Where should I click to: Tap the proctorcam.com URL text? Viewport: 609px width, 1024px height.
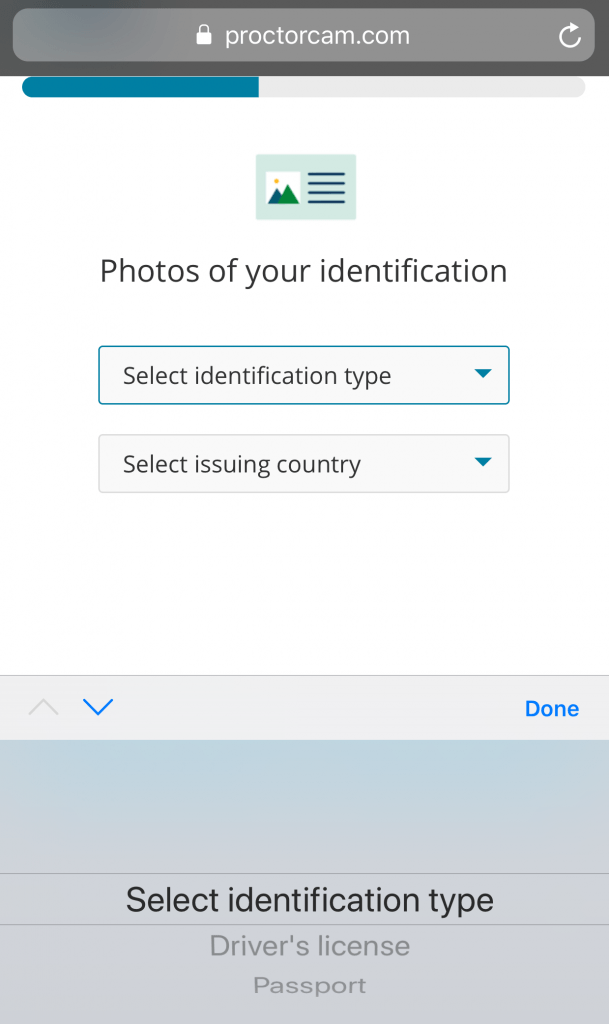(317, 36)
